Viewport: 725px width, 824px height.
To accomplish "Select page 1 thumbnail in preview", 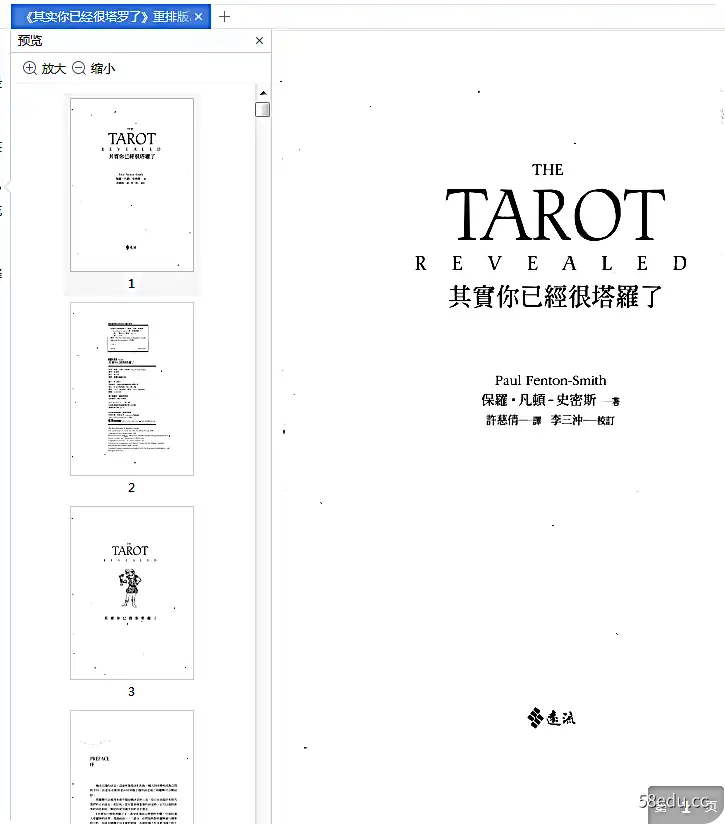I will (132, 184).
